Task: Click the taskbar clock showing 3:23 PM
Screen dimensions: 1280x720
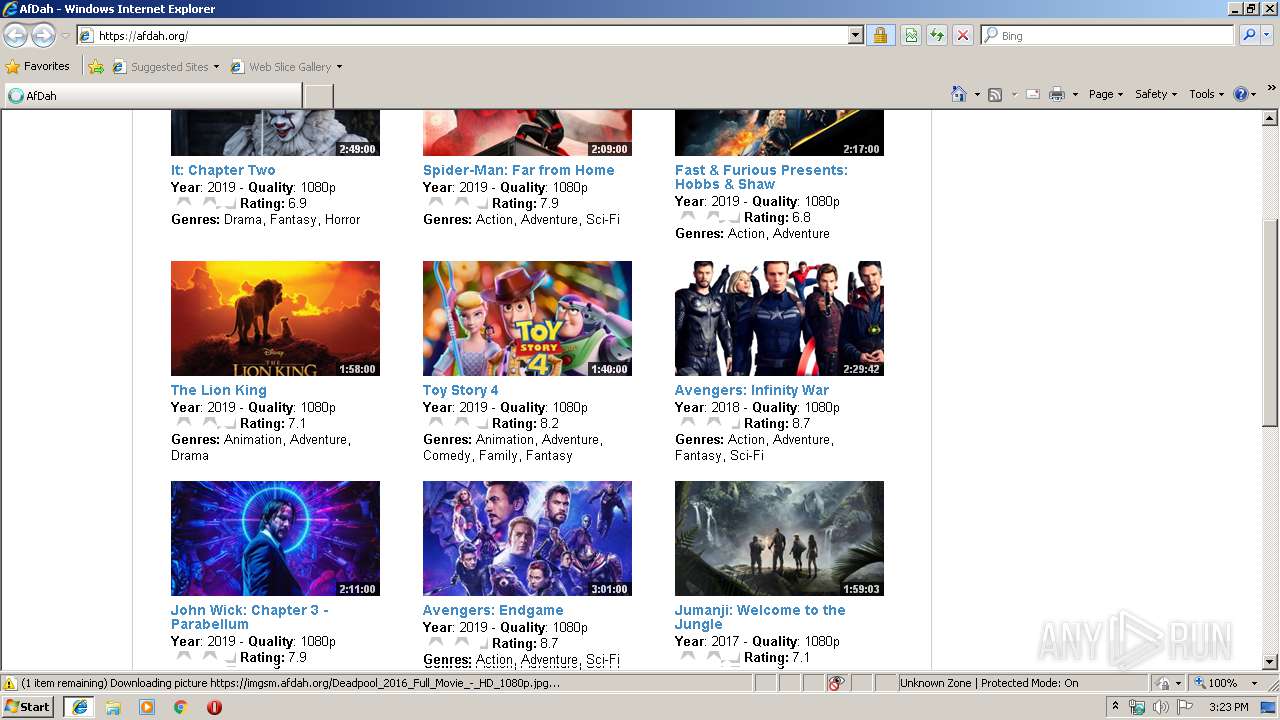Action: point(1228,707)
